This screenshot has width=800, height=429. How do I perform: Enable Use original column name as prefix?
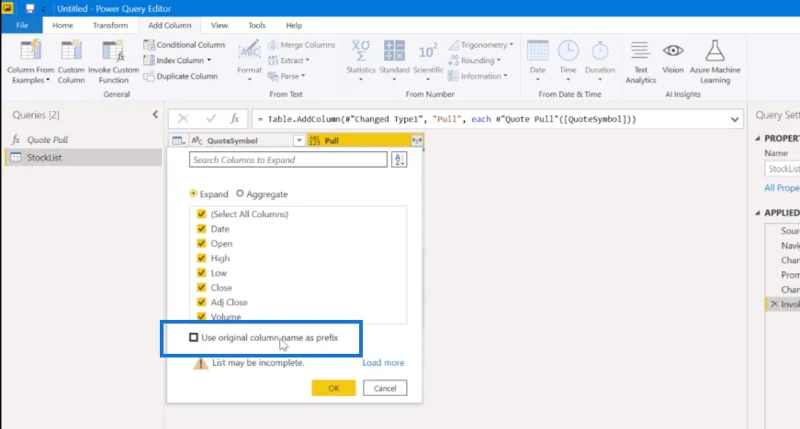pos(193,337)
